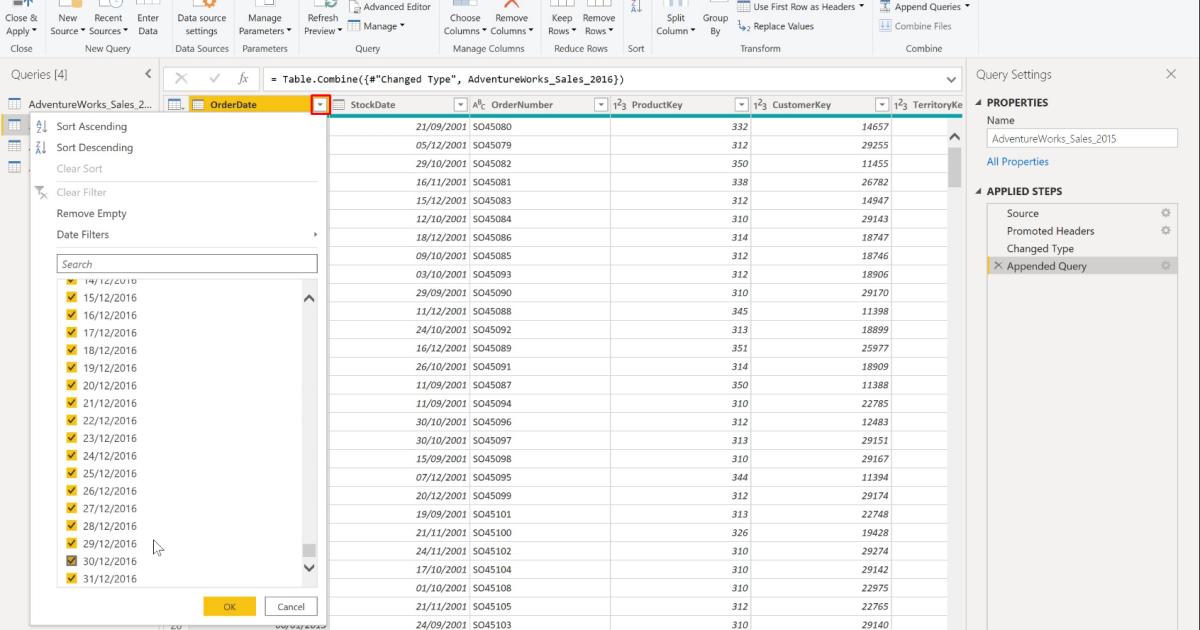Choose Remove Empty from the filter menu

pos(90,213)
